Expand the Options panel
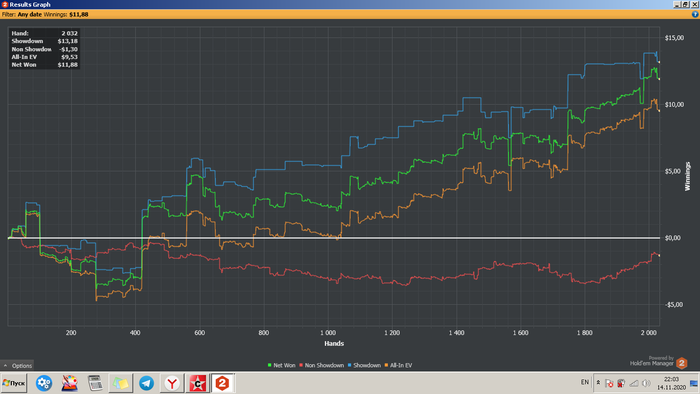700x394 pixels. click(x=17, y=365)
